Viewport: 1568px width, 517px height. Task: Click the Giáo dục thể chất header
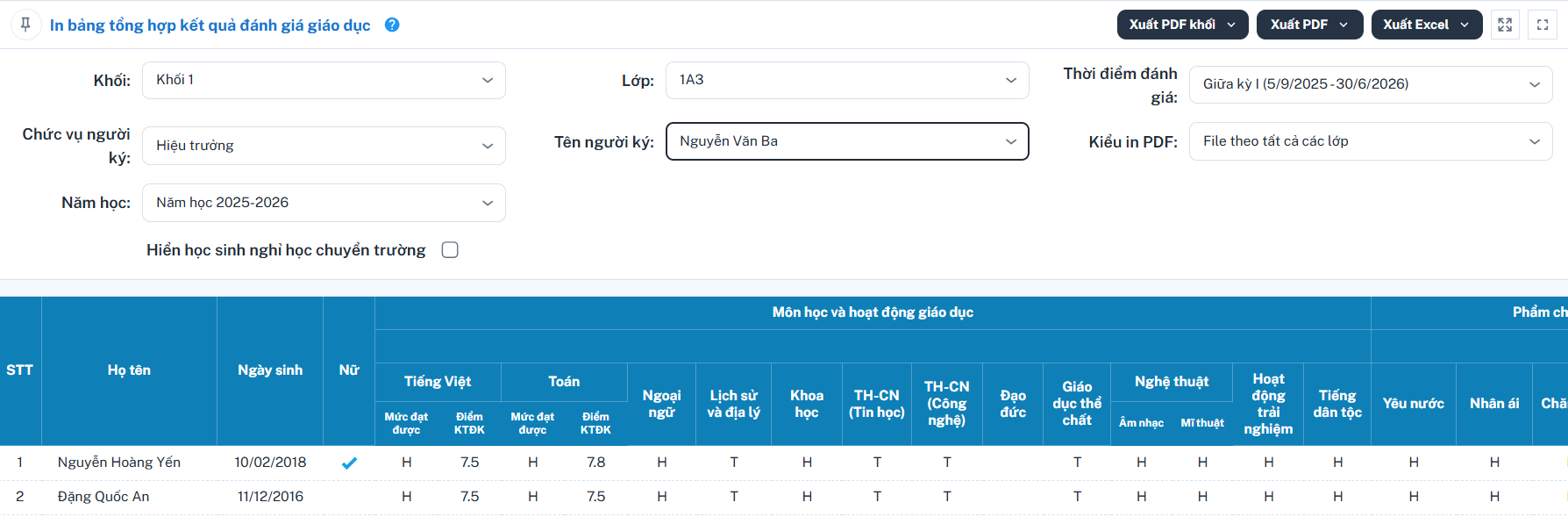[x=1077, y=404]
